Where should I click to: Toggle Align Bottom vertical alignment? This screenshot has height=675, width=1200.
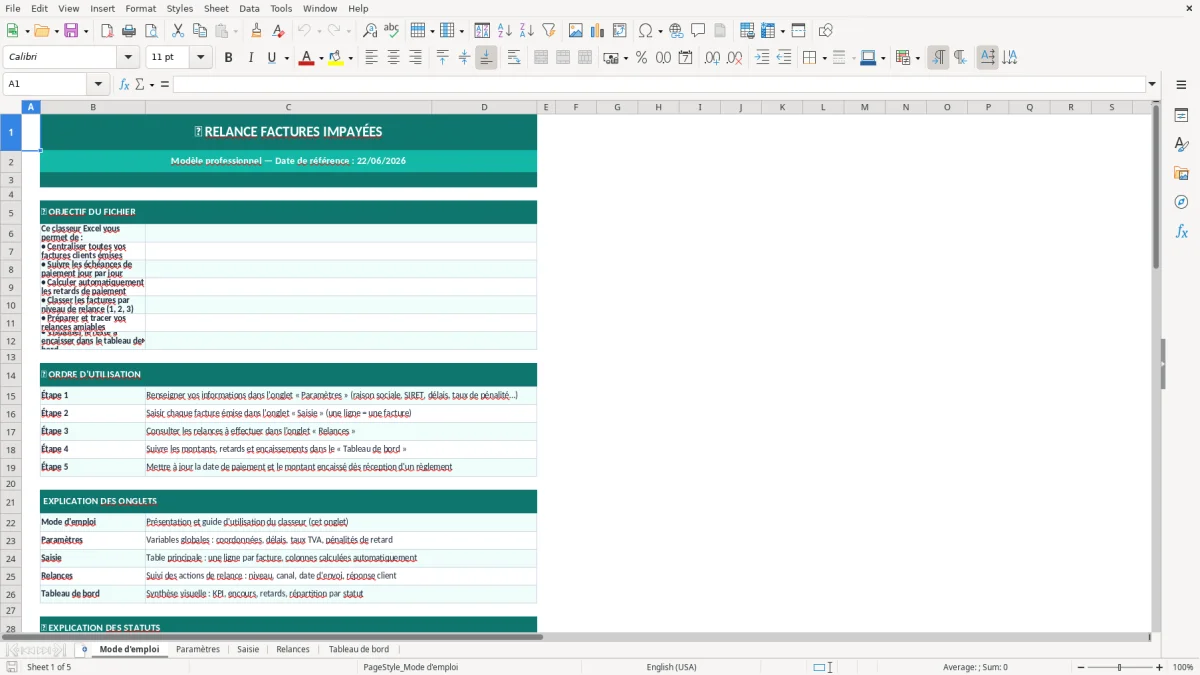pos(486,58)
